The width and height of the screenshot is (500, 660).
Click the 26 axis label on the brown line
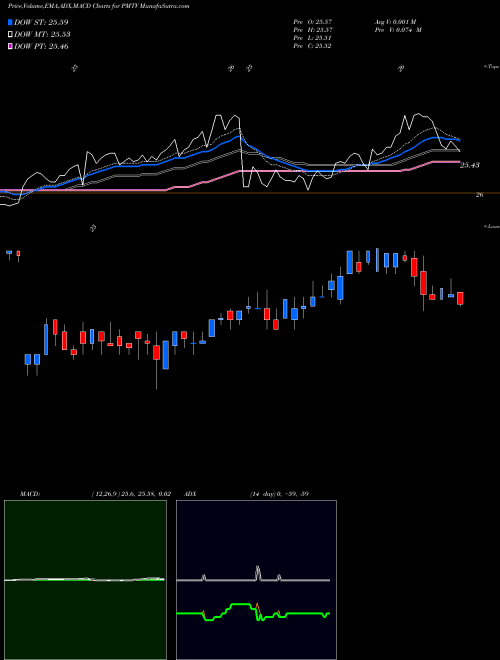[x=479, y=195]
